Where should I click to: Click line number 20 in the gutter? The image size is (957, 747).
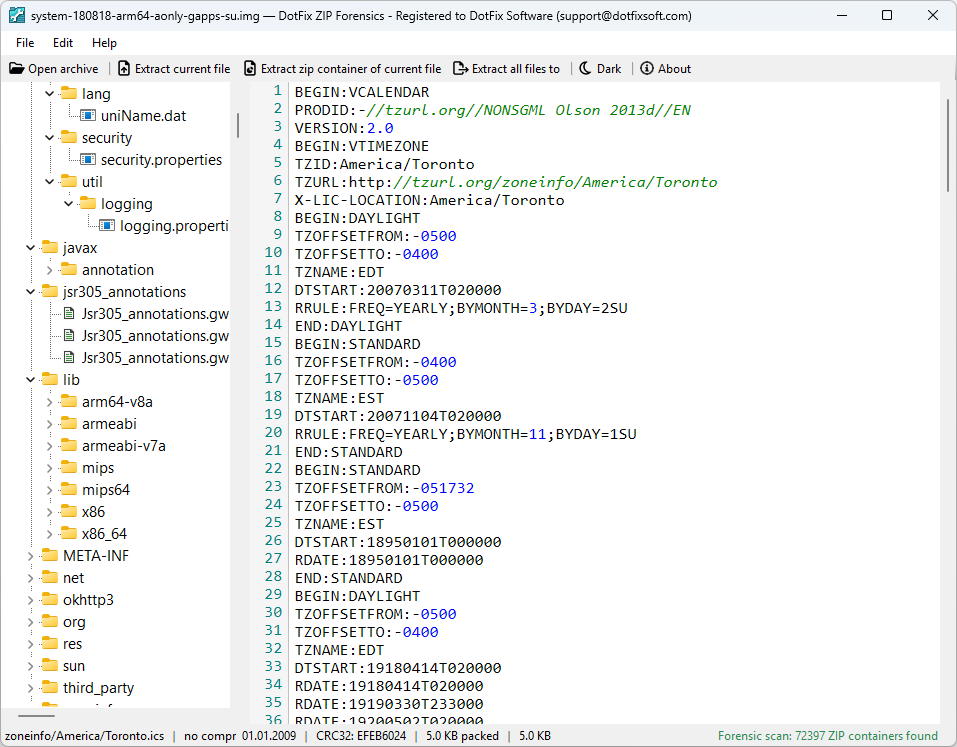[273, 433]
